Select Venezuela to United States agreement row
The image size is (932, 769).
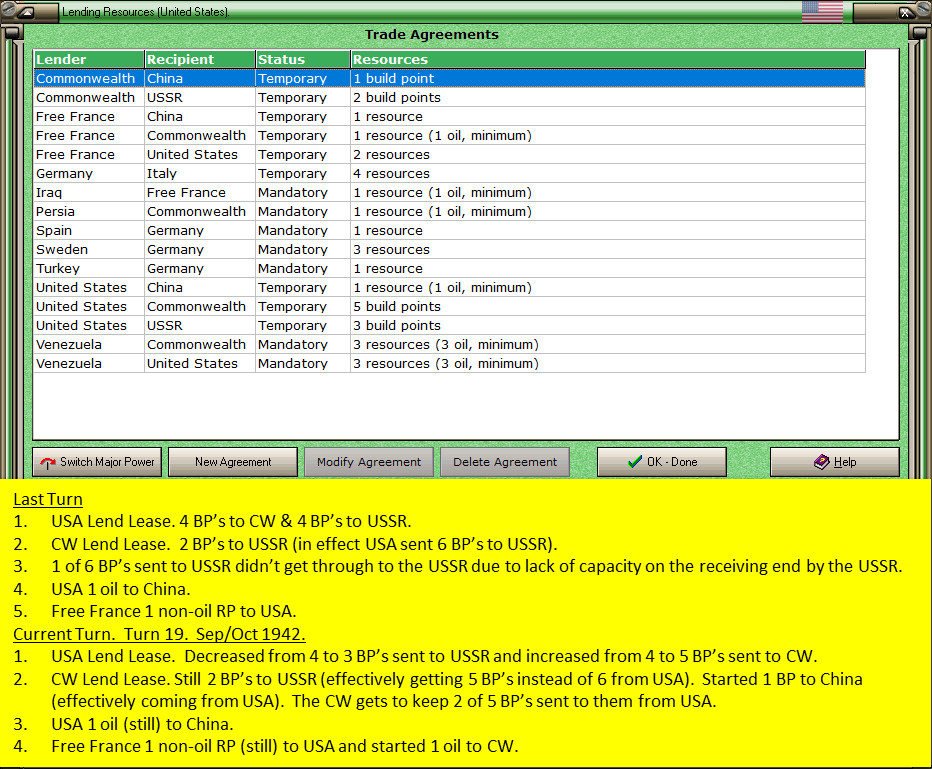point(449,364)
